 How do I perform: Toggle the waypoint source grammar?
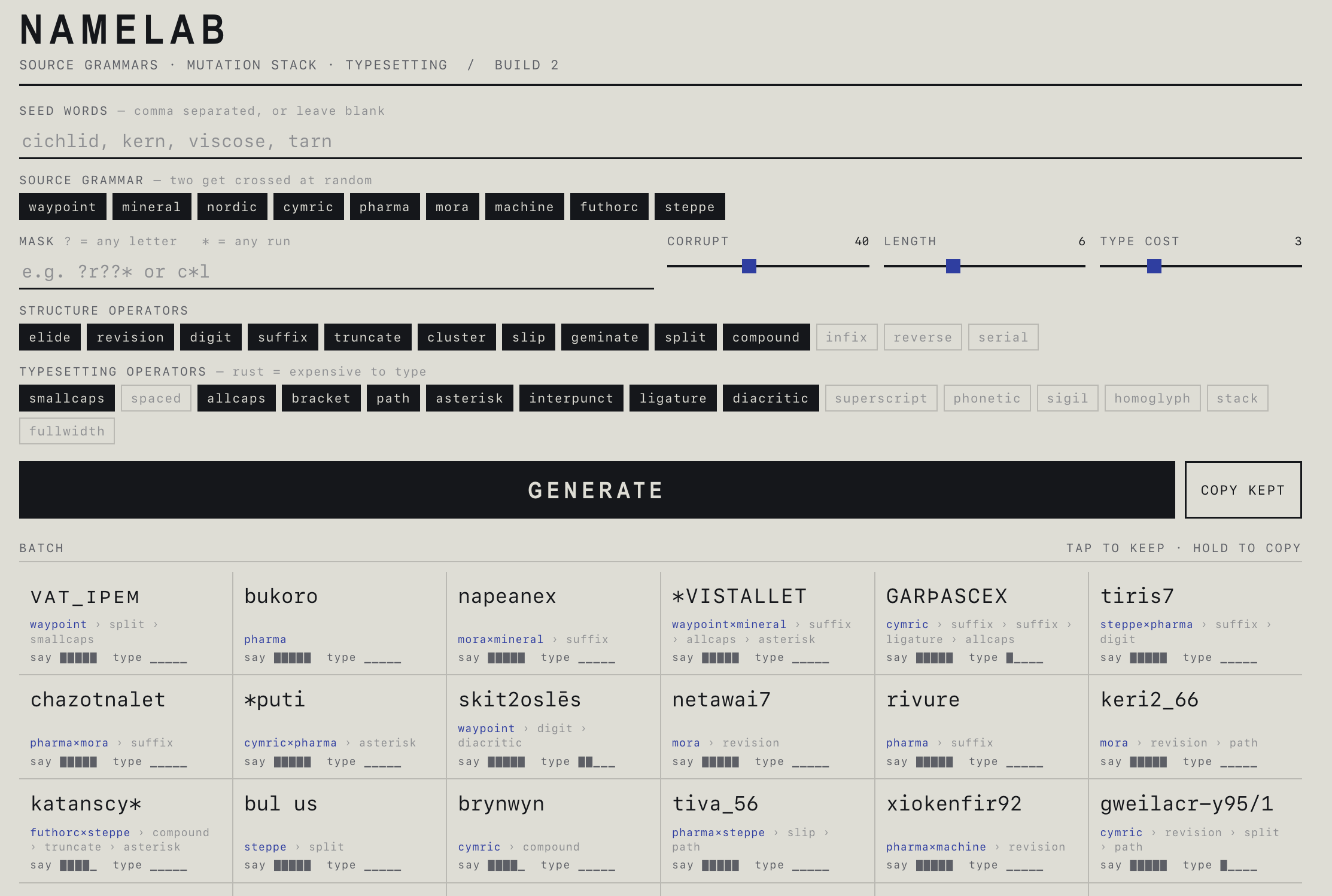[x=62, y=207]
